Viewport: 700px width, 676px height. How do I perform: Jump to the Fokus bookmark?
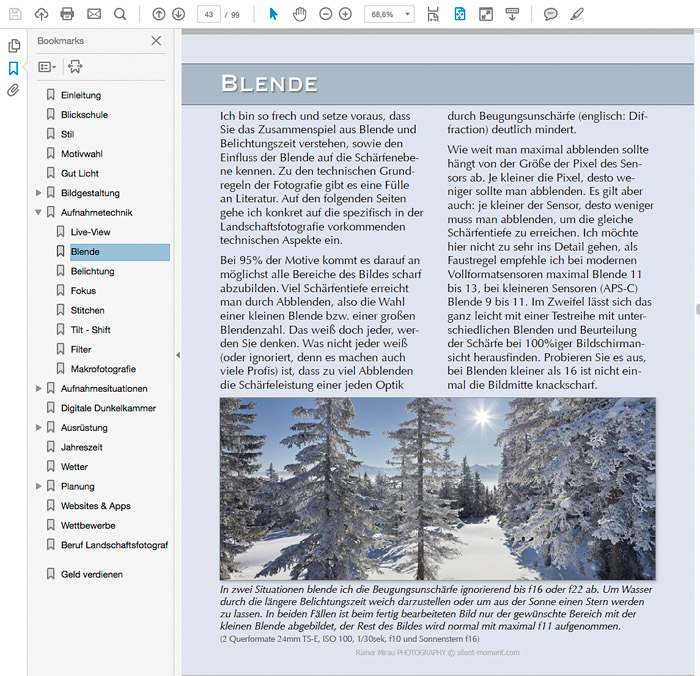[83, 291]
